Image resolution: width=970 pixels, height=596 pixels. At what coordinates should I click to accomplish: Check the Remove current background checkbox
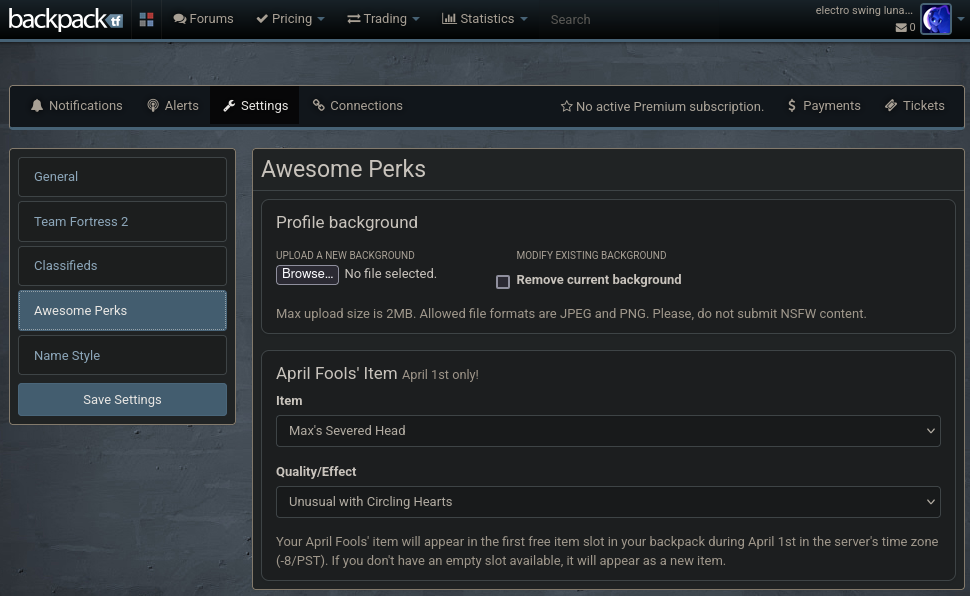point(503,282)
